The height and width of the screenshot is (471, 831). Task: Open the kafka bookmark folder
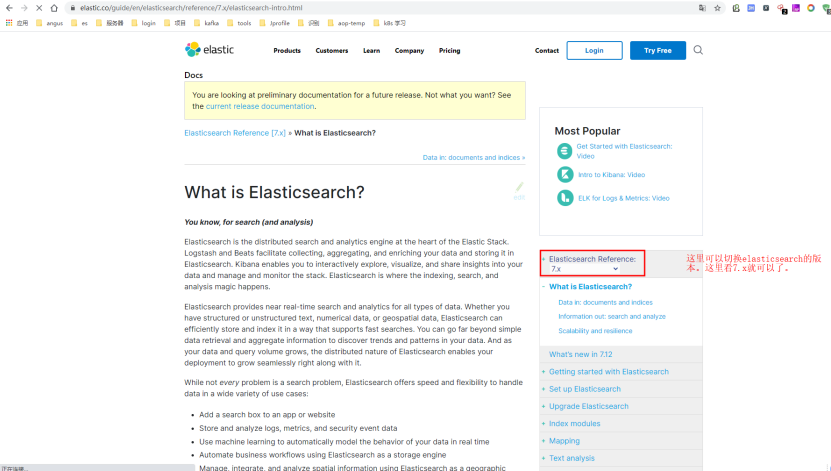click(207, 23)
